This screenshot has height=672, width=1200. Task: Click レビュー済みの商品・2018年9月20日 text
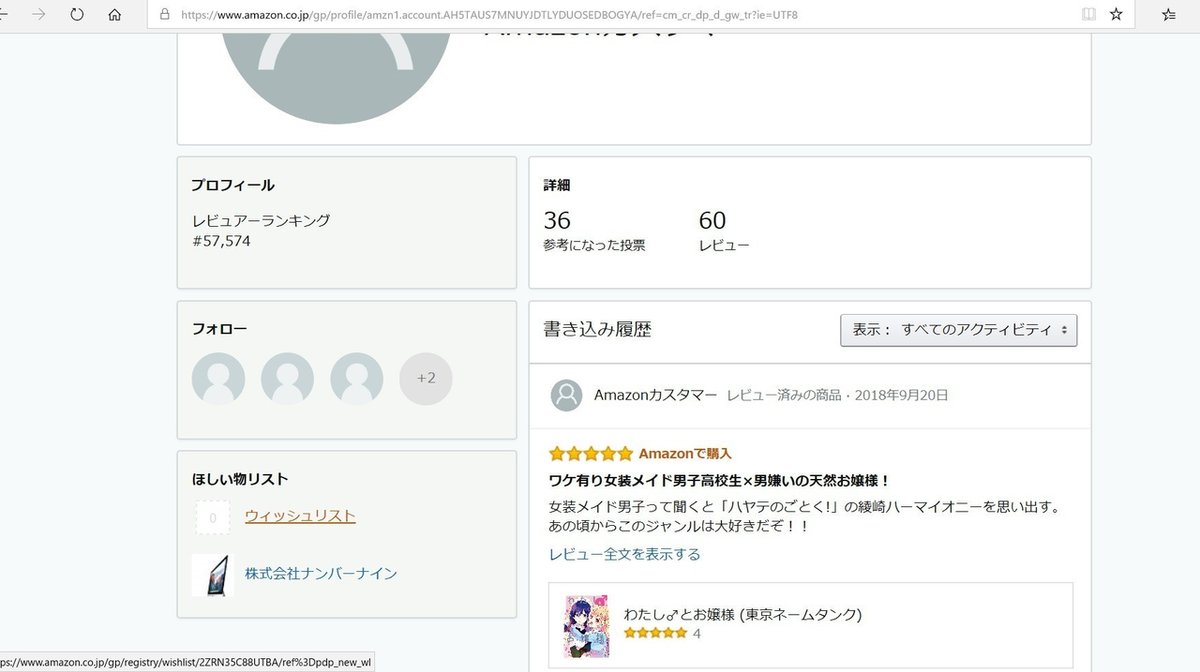837,395
